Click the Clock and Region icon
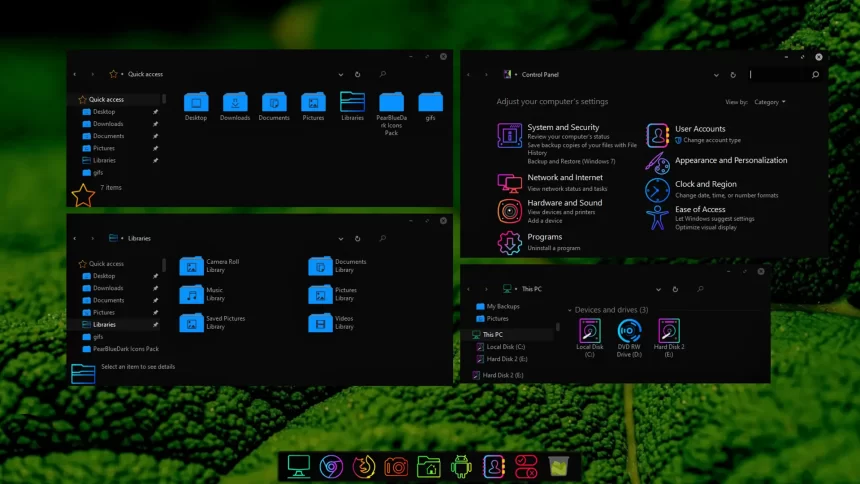The width and height of the screenshot is (860, 484). pyautogui.click(x=657, y=191)
